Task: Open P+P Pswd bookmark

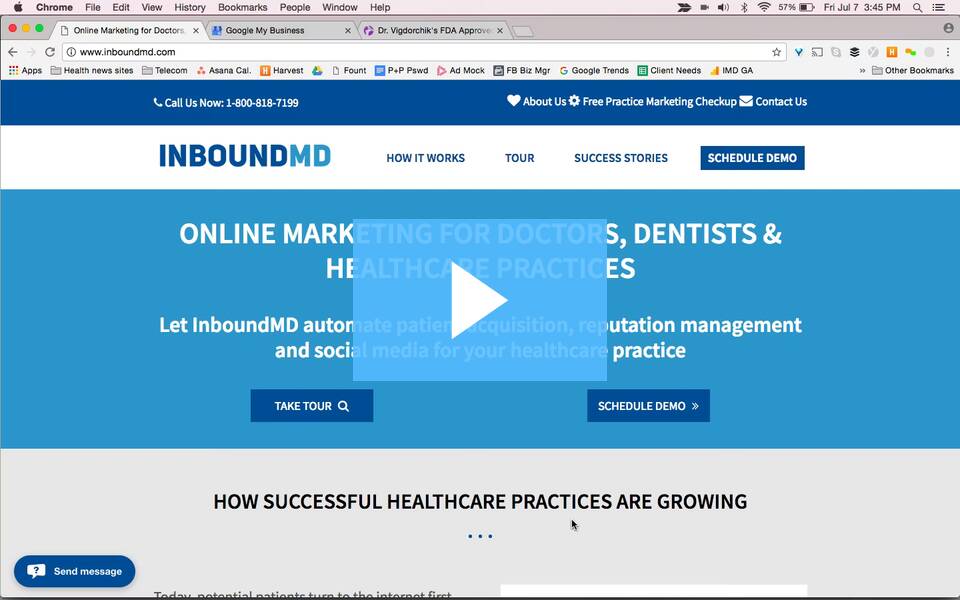Action: click(x=401, y=70)
